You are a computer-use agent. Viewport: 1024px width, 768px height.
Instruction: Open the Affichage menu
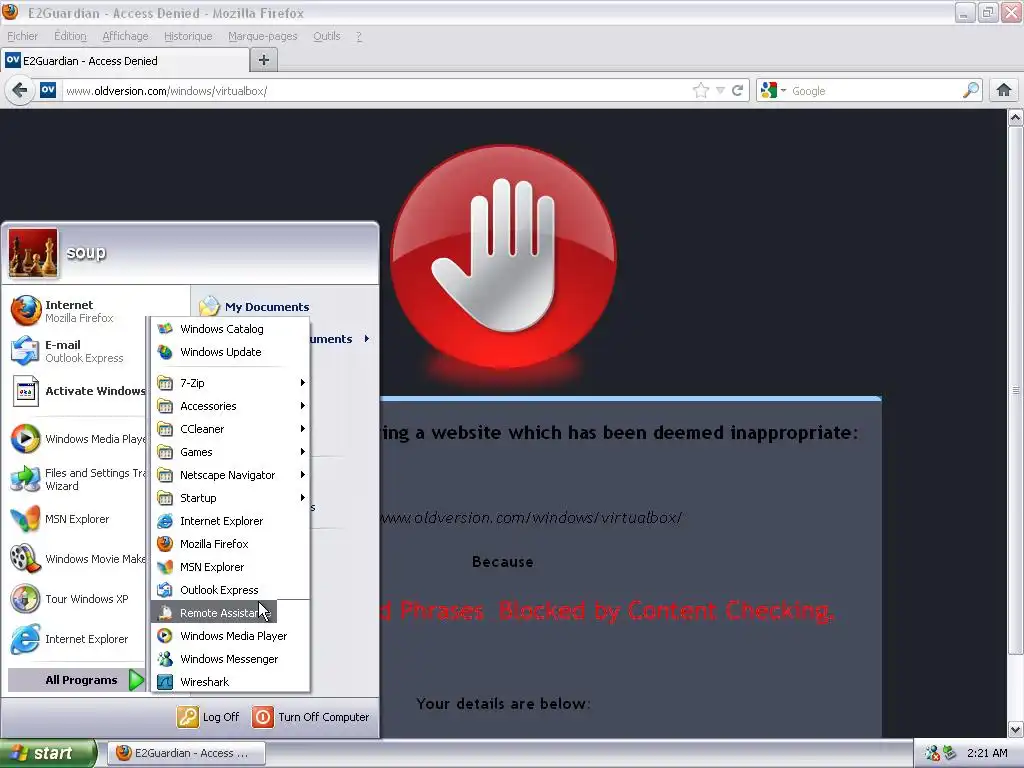click(125, 36)
